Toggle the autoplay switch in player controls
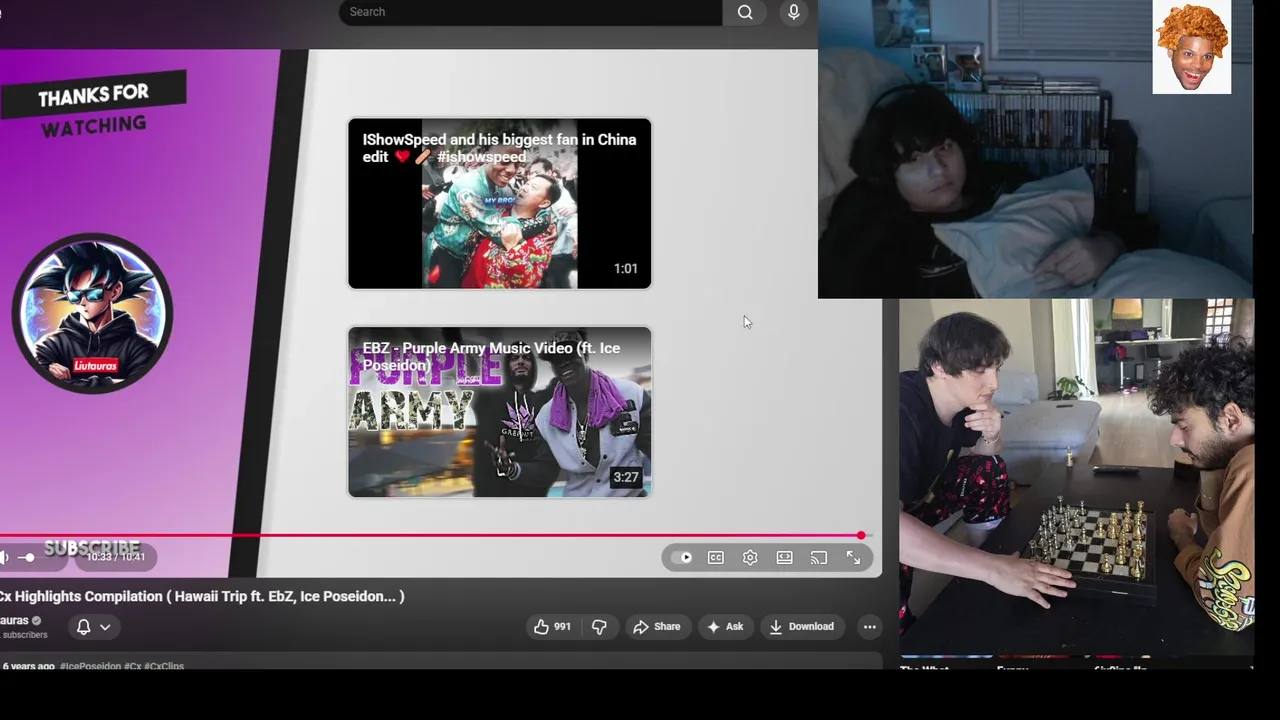1280x720 pixels. click(682, 558)
